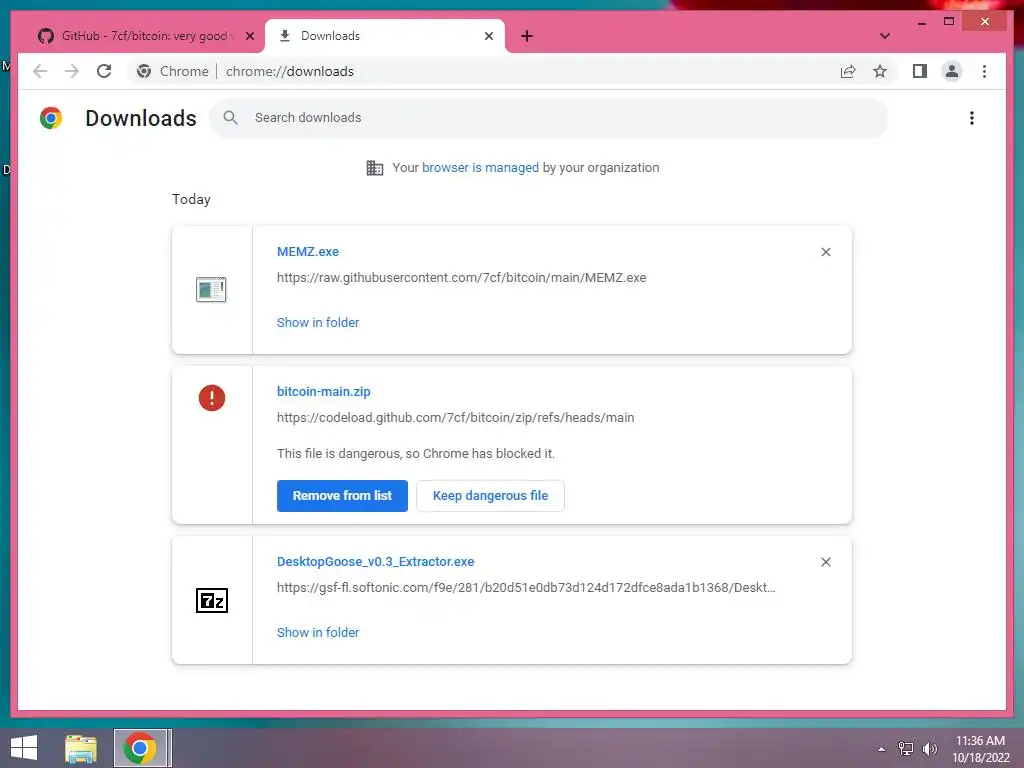
Task: Open DesktopGoose_v0.3_Extractor.exe link
Action: coord(376,562)
